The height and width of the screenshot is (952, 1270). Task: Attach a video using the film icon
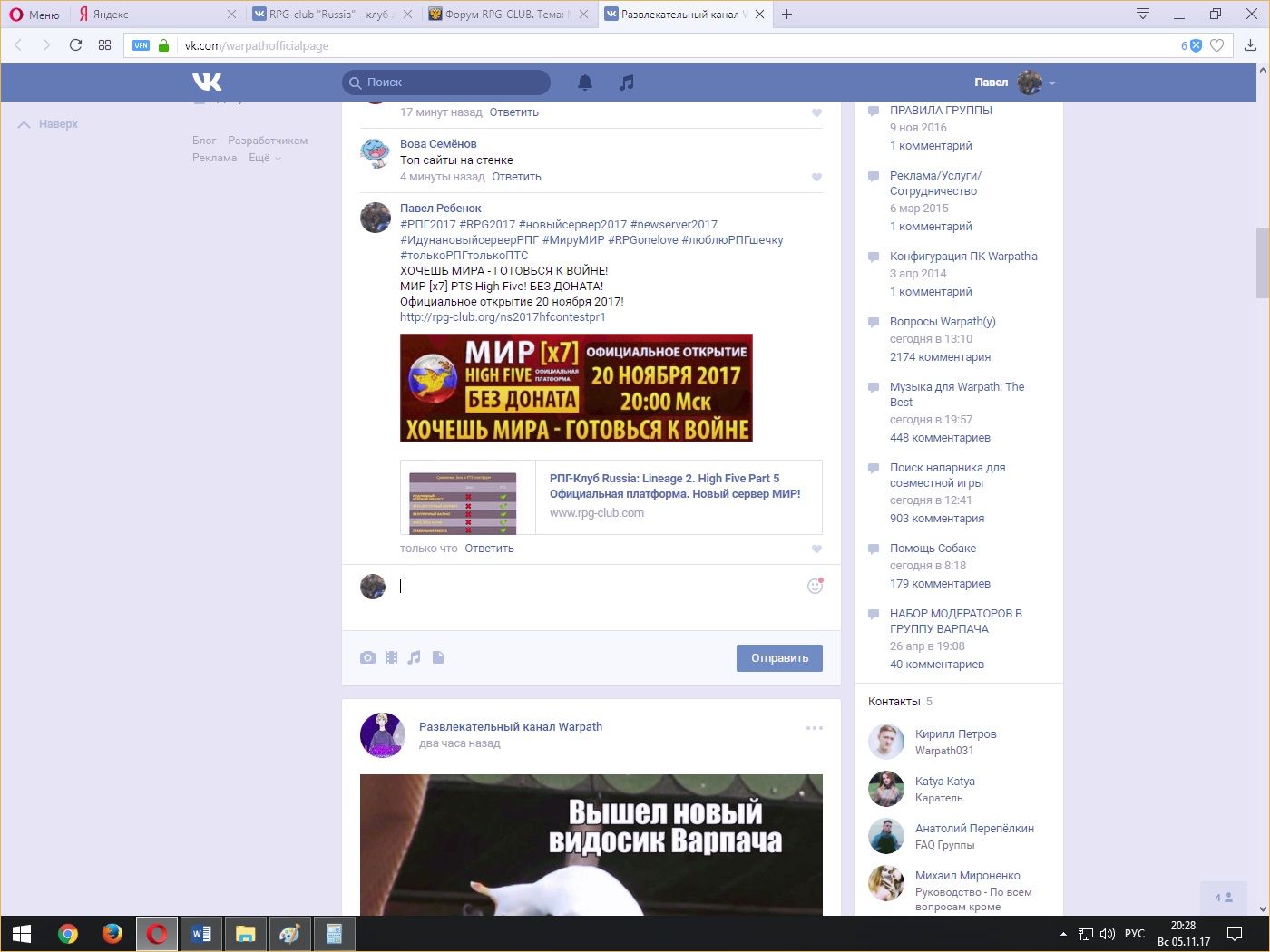point(391,657)
